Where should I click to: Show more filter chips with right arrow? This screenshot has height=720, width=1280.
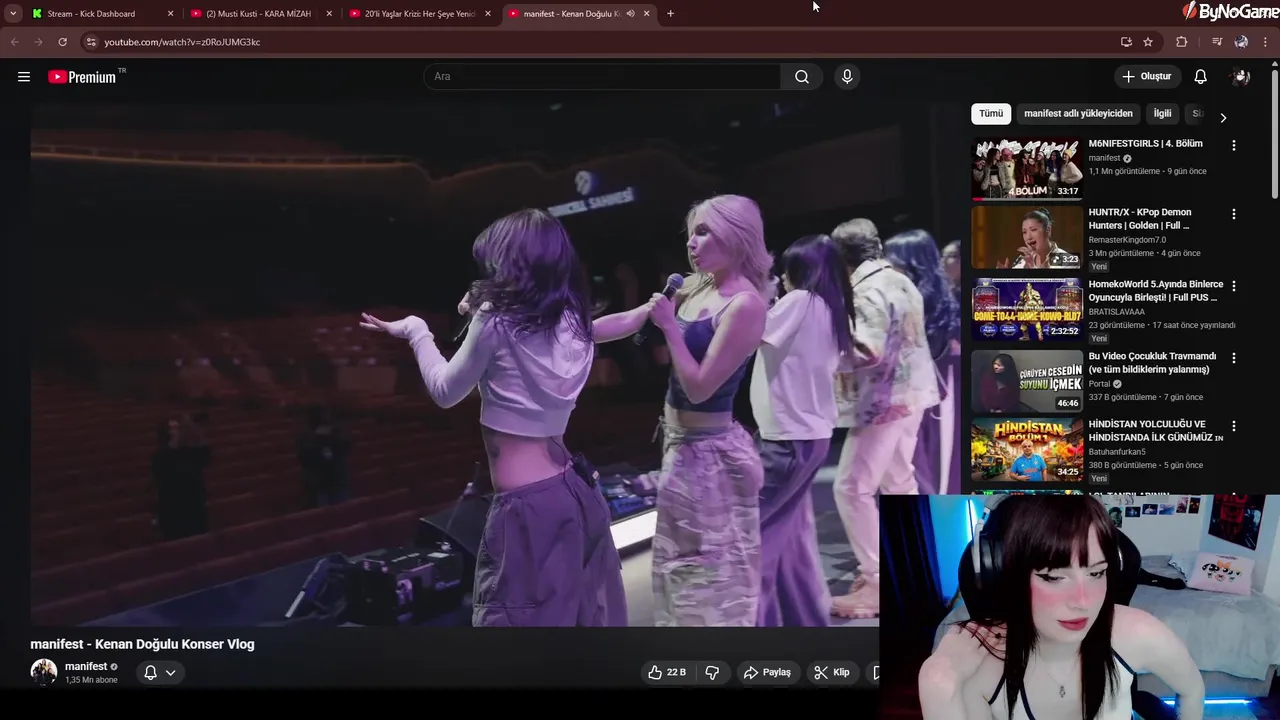(1222, 117)
